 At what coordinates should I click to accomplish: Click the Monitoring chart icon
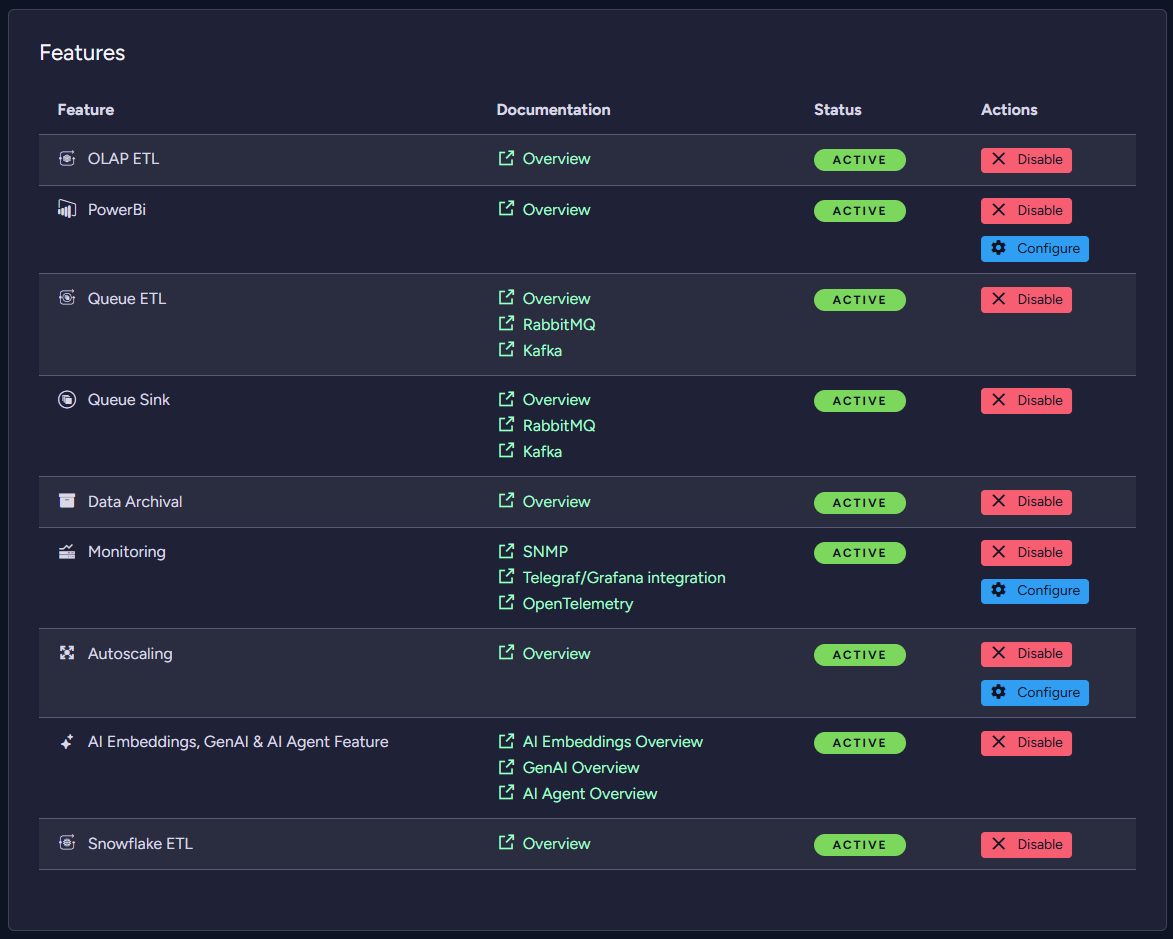click(67, 551)
